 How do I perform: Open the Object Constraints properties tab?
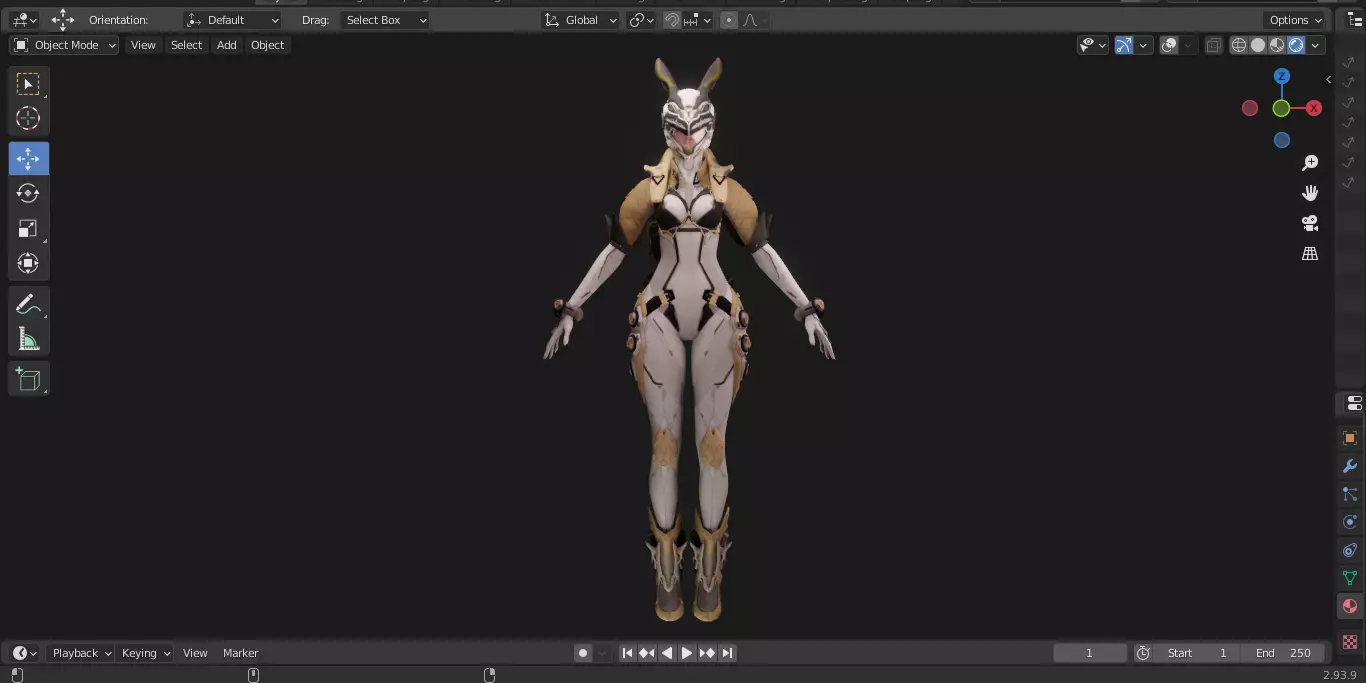1350,551
